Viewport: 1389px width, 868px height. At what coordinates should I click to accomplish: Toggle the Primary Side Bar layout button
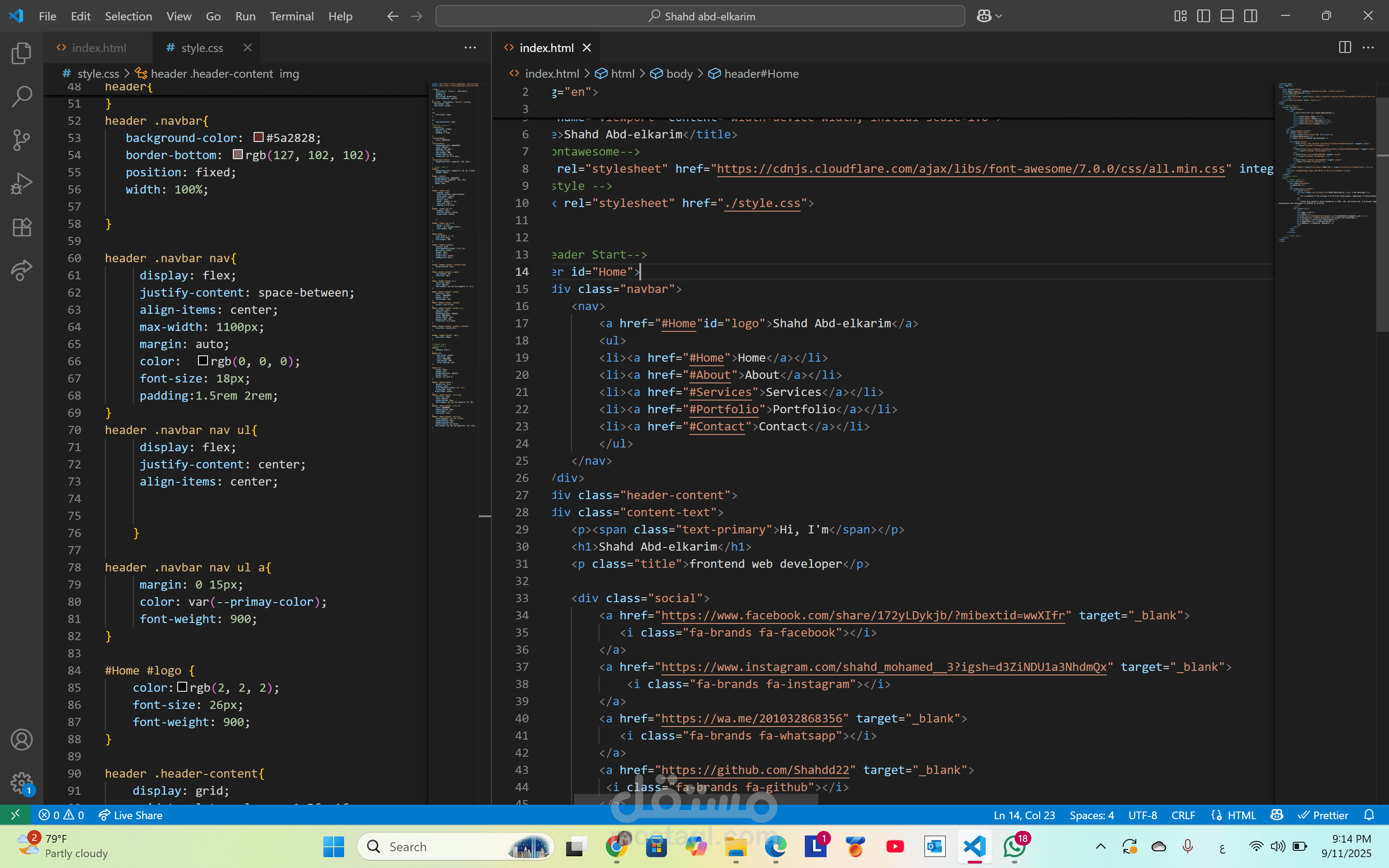pos(1204,16)
